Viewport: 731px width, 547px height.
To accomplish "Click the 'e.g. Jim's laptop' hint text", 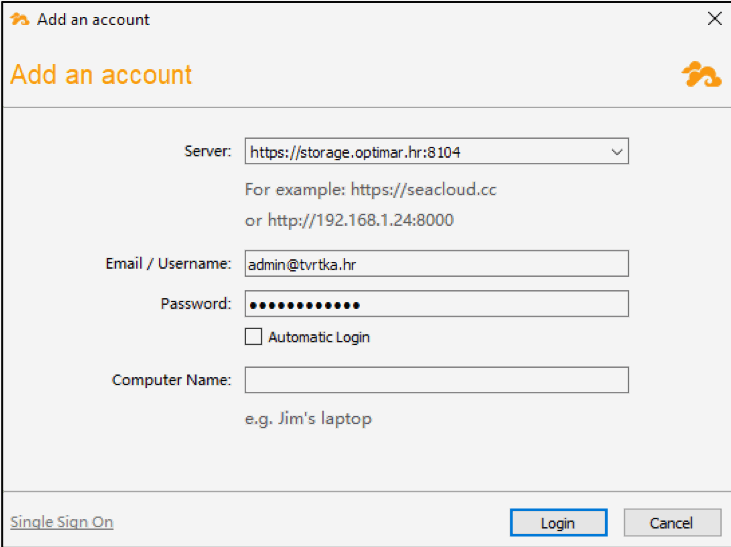I will click(308, 419).
